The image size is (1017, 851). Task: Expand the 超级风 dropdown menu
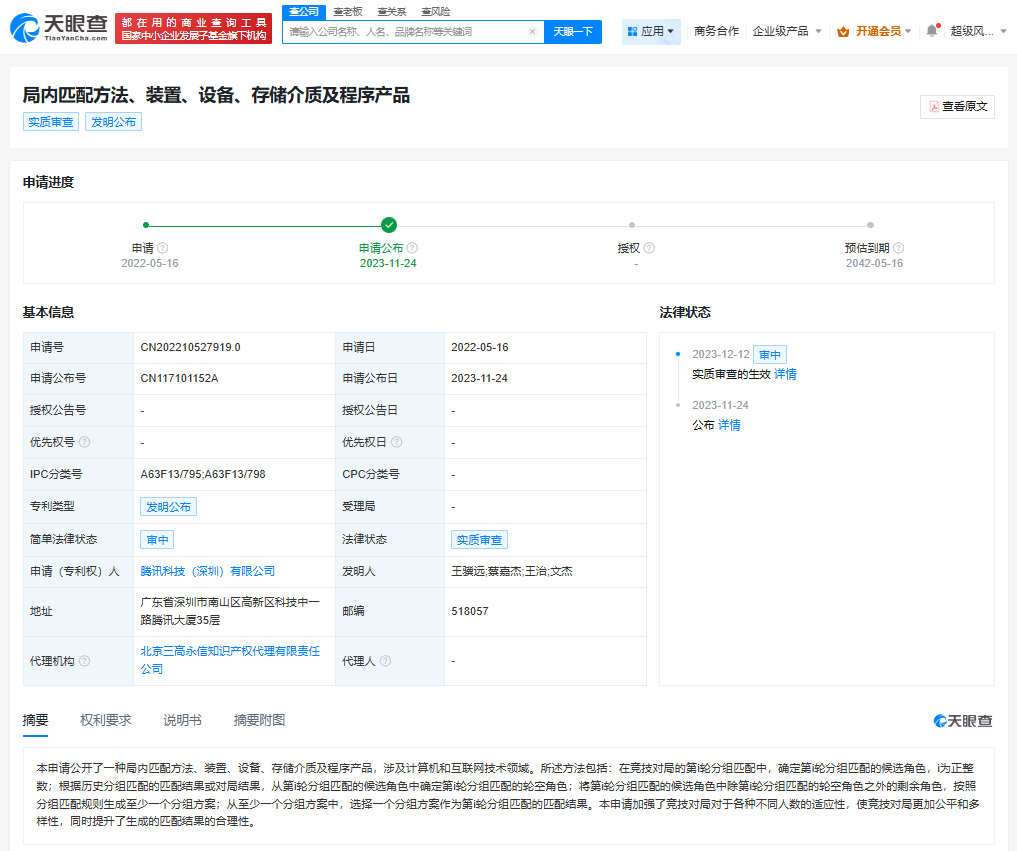(x=988, y=31)
